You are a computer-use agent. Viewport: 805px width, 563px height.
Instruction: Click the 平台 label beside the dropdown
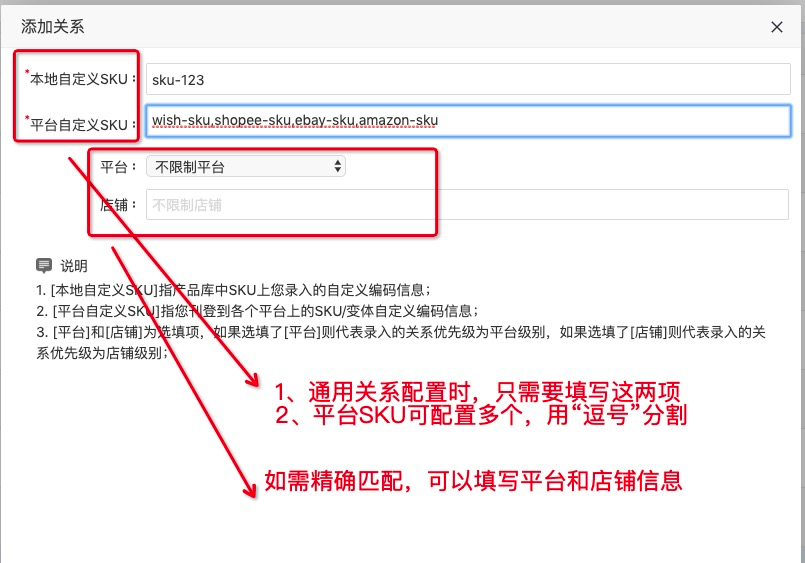point(116,167)
